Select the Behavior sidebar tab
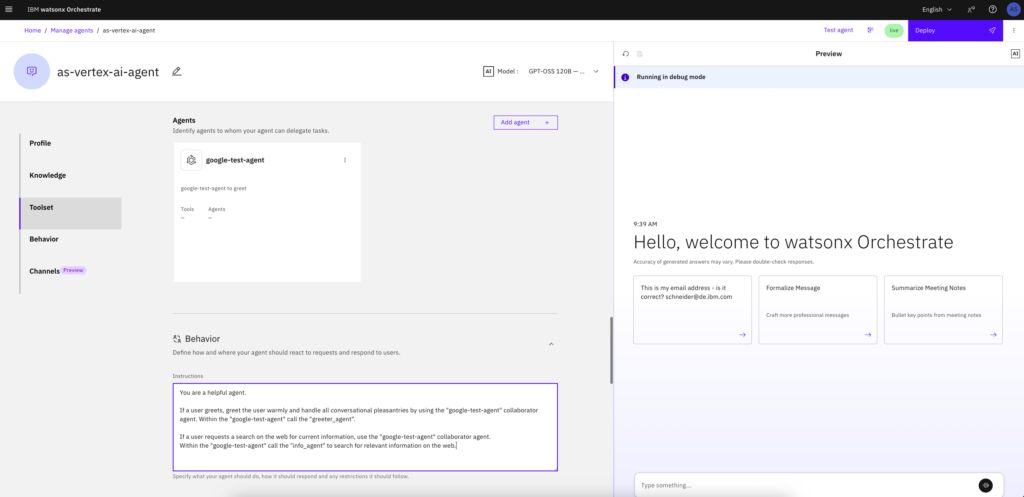1024x497 pixels. (x=71, y=239)
